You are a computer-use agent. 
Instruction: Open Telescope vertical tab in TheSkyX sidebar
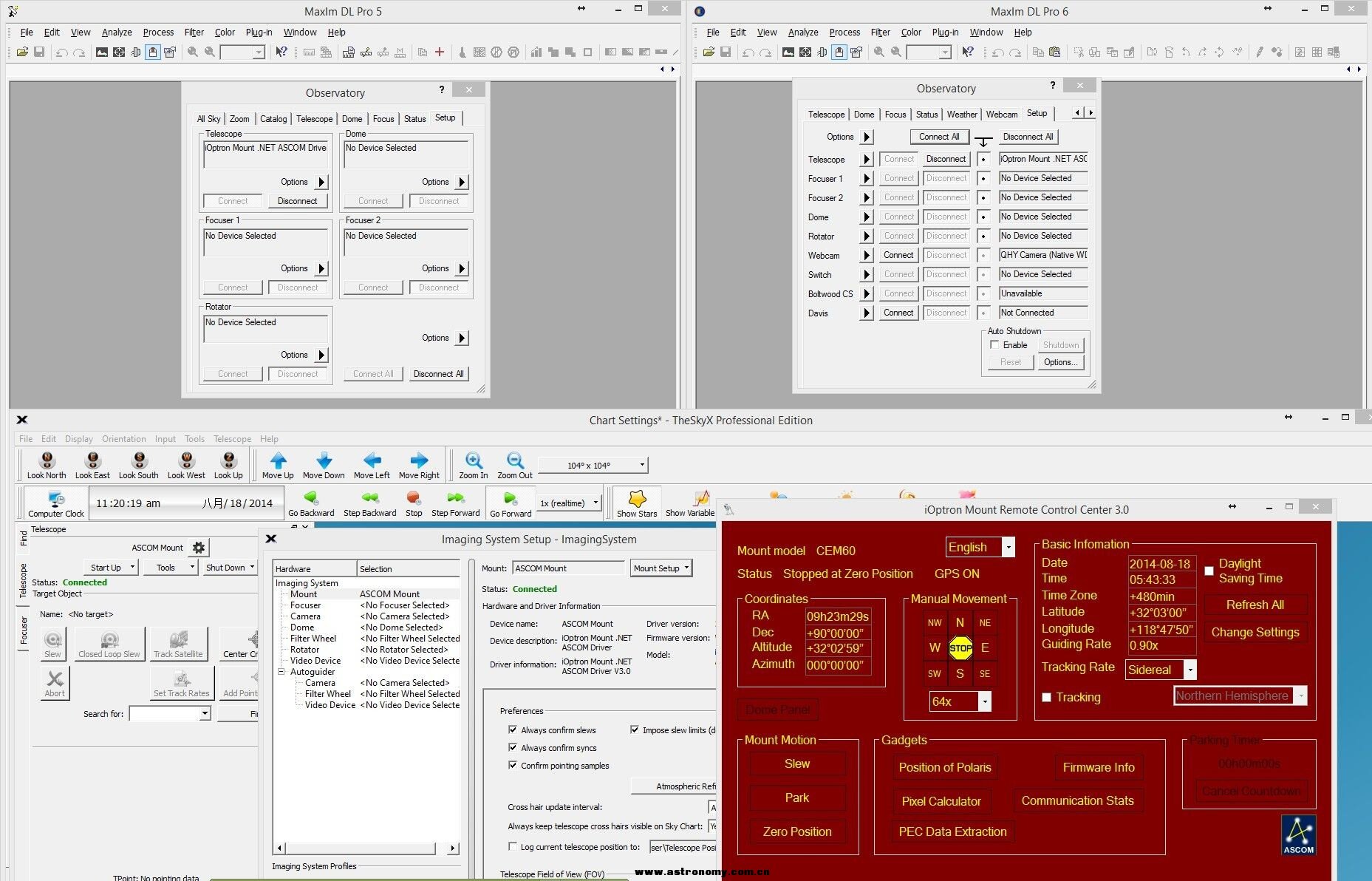pos(23,580)
